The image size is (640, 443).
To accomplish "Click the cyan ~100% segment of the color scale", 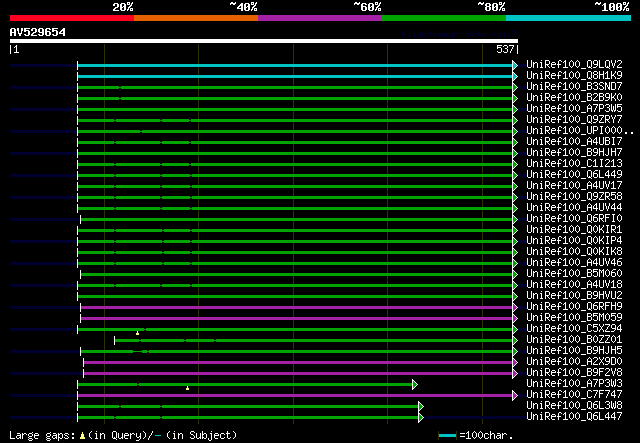I will coord(568,18).
